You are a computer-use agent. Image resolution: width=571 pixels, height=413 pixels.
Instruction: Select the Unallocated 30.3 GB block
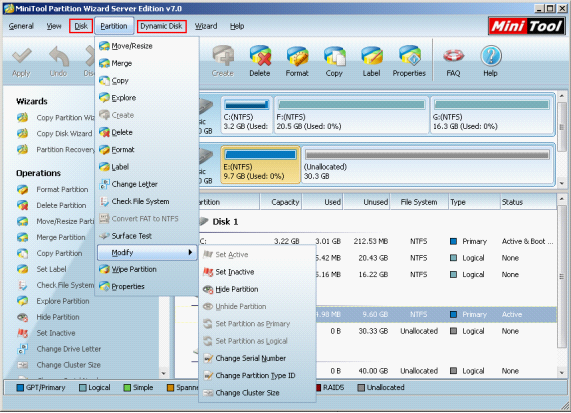(x=428, y=164)
